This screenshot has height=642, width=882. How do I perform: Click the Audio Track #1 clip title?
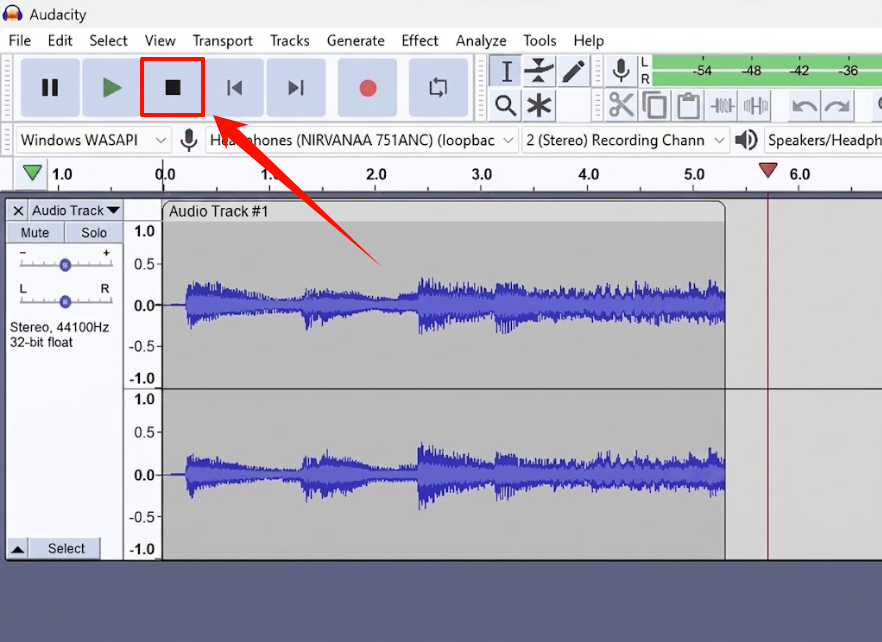coord(219,212)
